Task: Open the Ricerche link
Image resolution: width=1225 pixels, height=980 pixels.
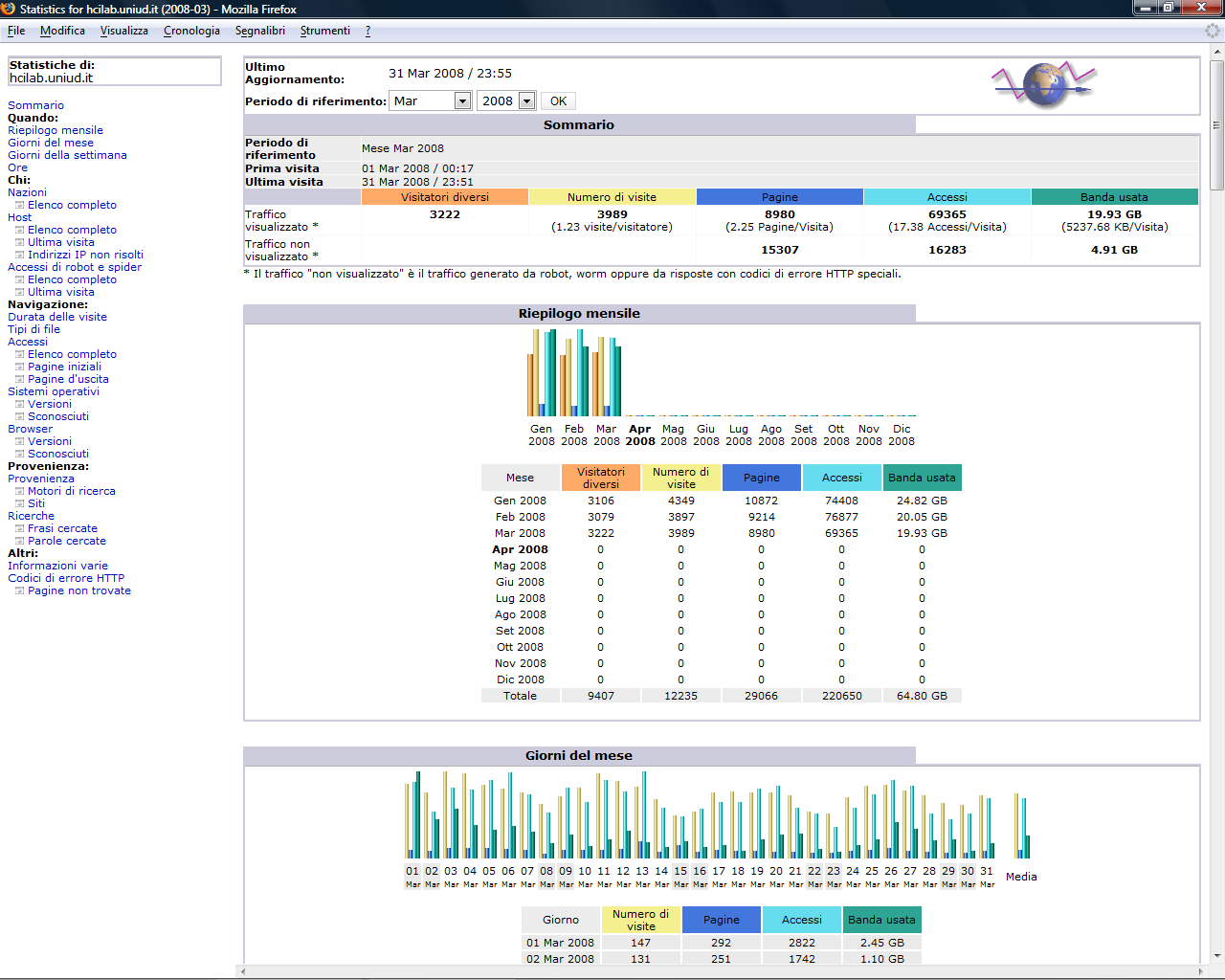Action: [x=31, y=516]
